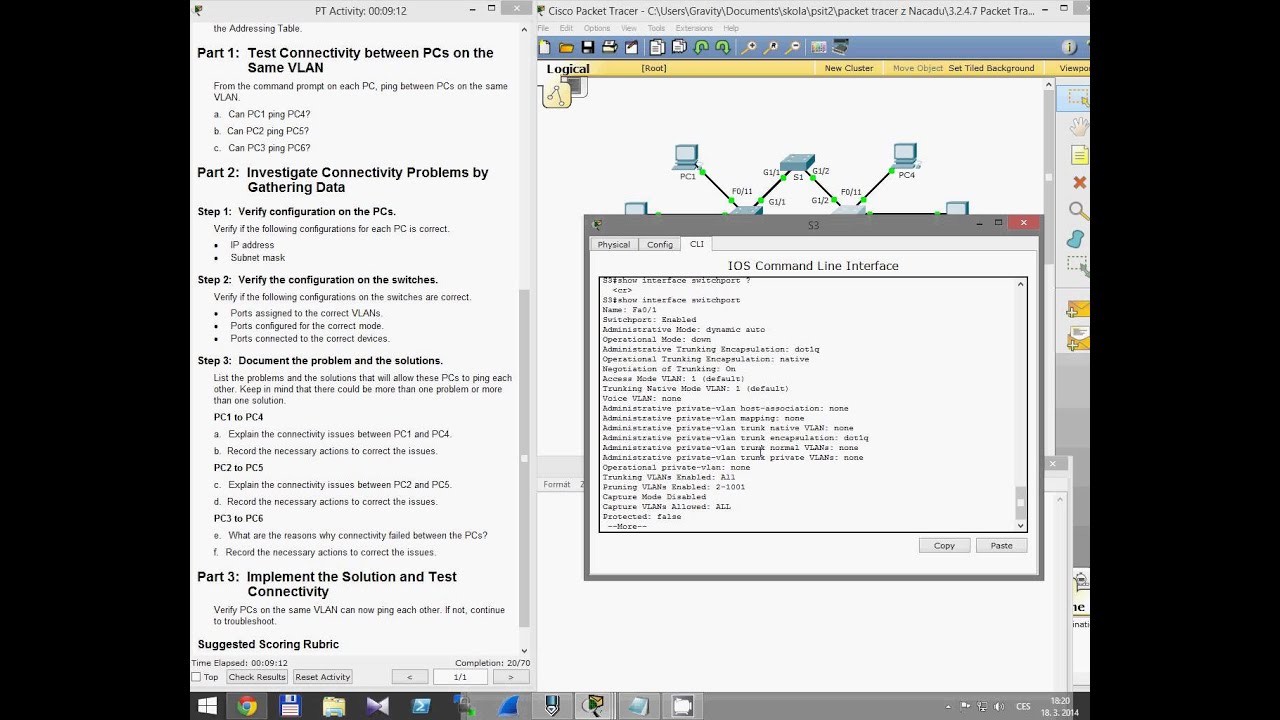This screenshot has height=720, width=1280.
Task: Click Reset Activity button
Action: point(322,677)
